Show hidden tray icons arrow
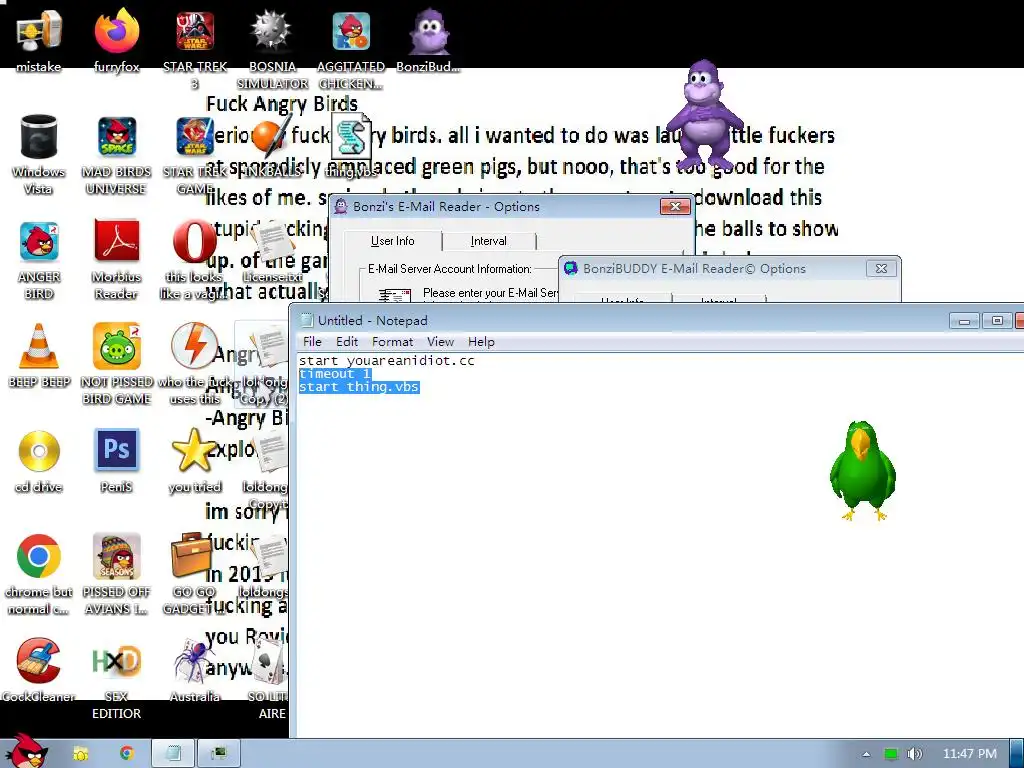Screen dimensions: 1024x768 coord(866,754)
